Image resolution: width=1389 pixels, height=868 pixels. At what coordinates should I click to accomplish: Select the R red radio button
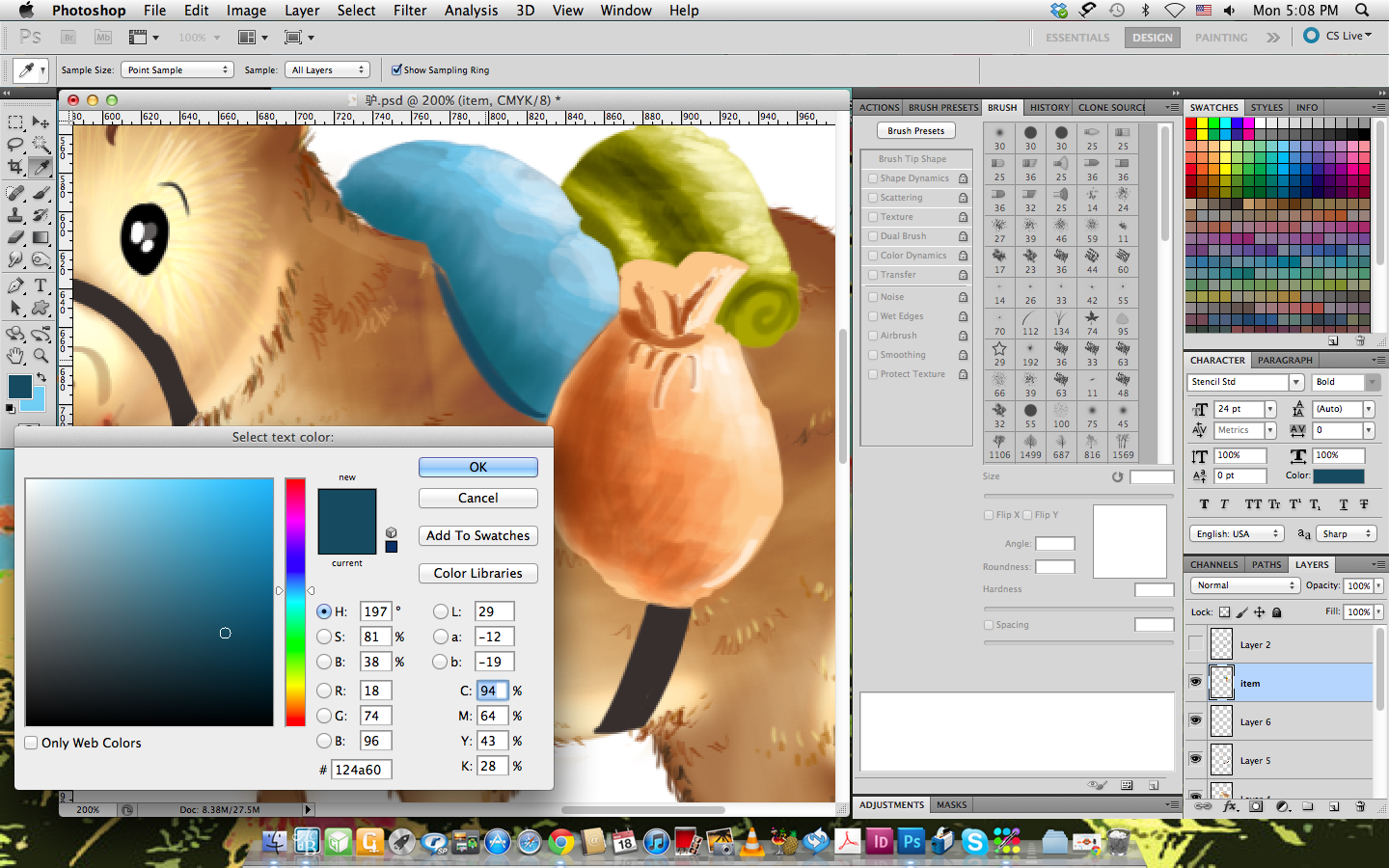[324, 691]
